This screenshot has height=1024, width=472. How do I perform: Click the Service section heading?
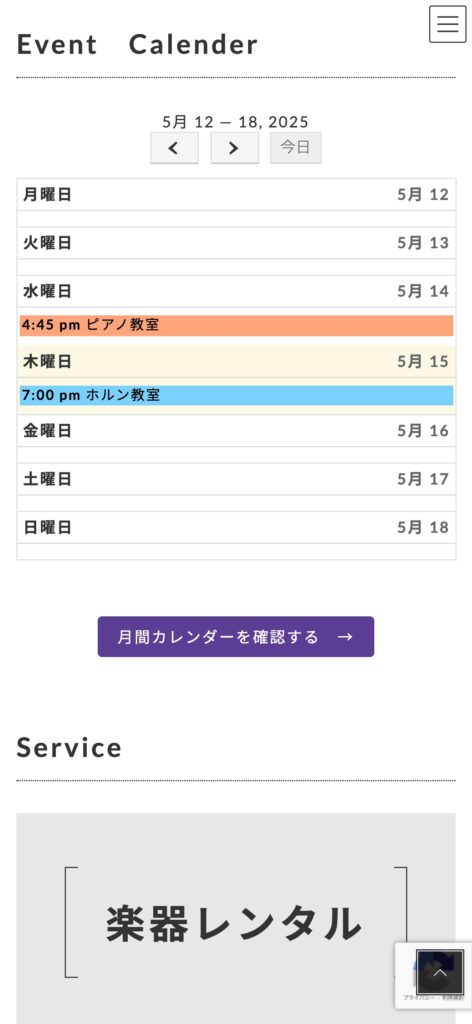coord(69,747)
